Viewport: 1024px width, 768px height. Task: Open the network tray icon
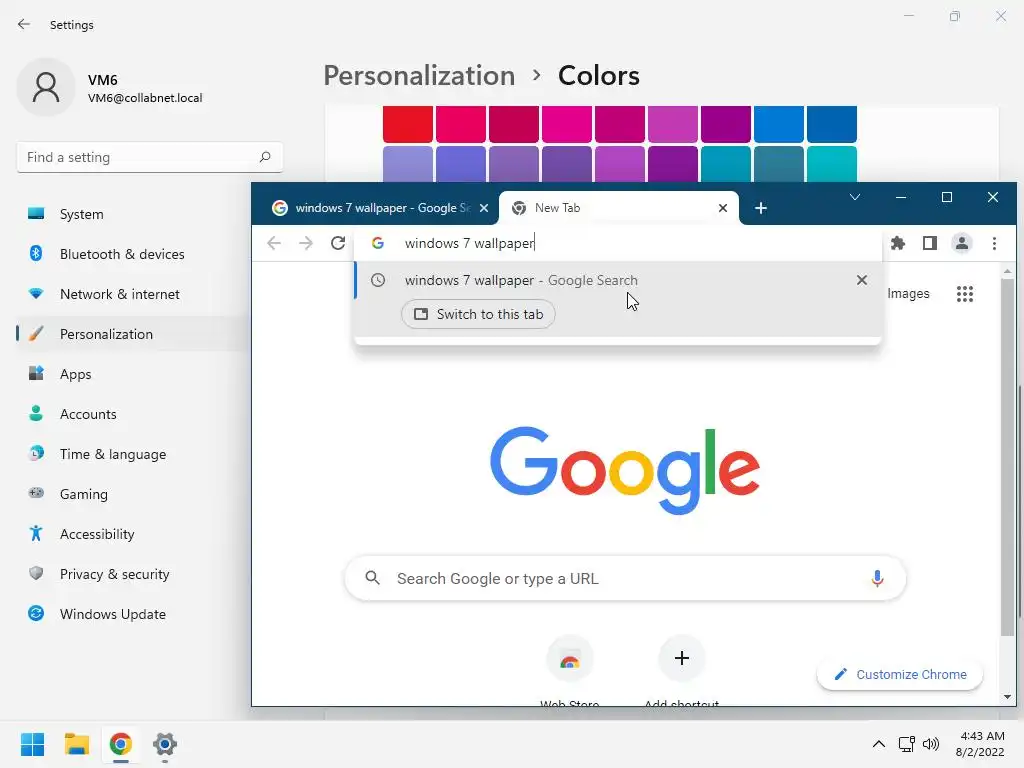coord(906,744)
